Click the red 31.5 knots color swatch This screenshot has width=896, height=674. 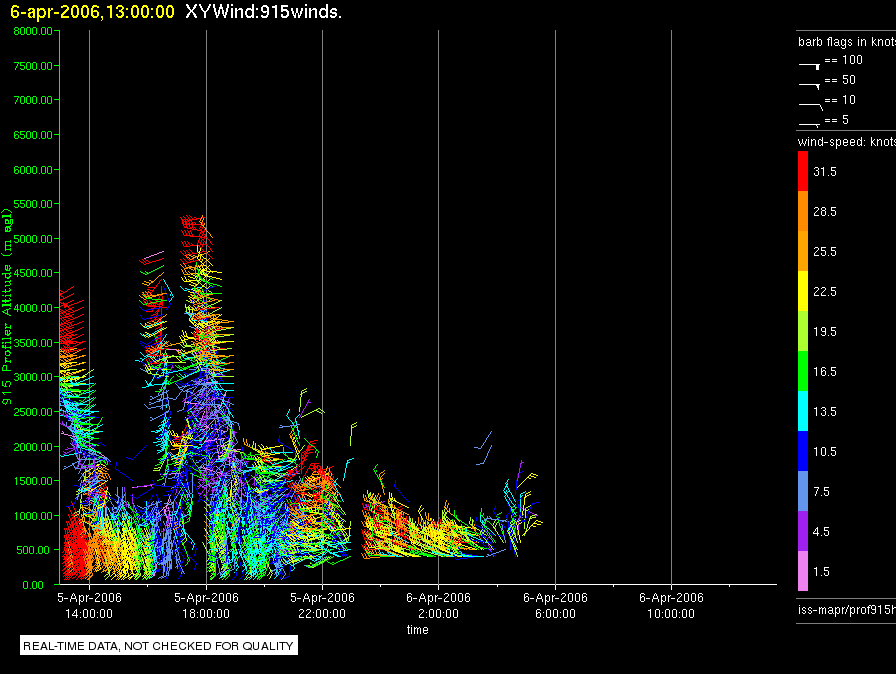802,172
